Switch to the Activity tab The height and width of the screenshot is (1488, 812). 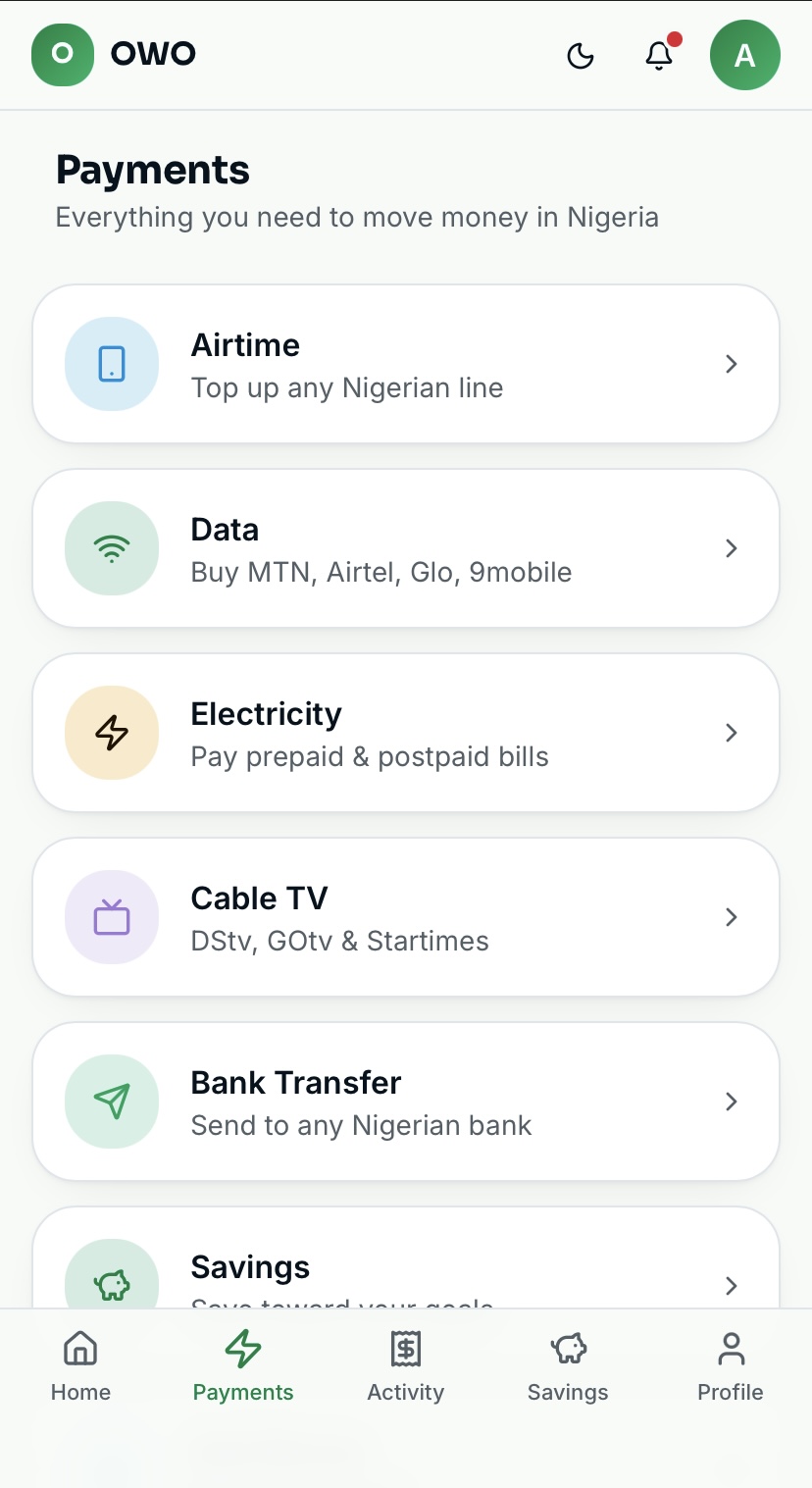click(406, 1366)
